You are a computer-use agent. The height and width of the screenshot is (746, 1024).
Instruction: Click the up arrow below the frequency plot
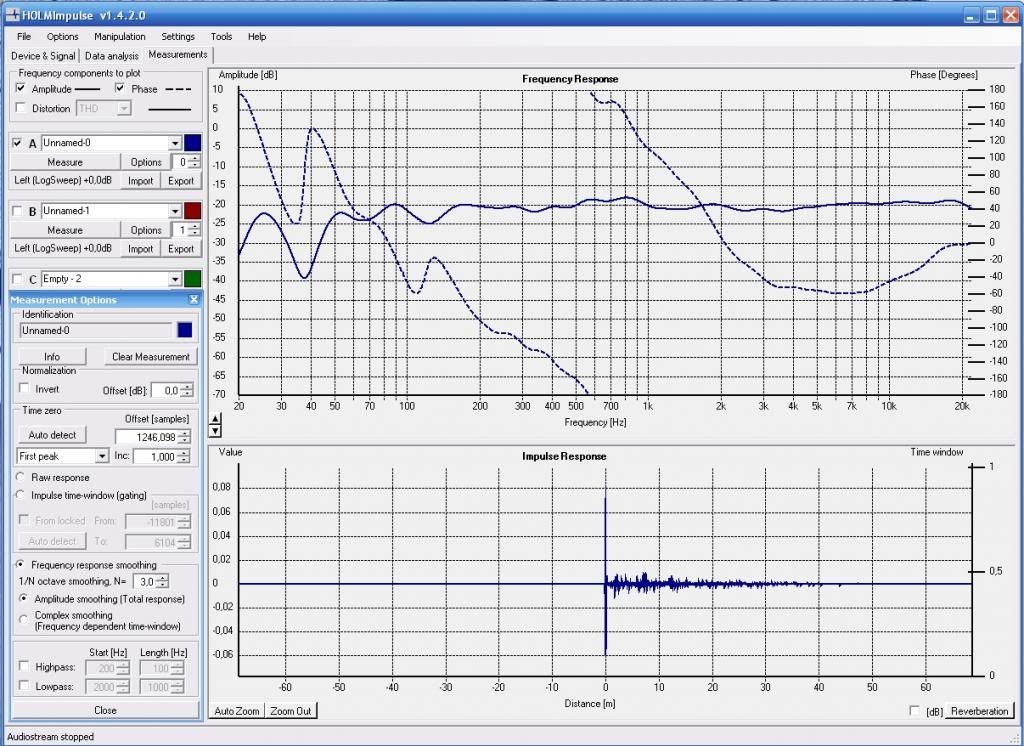216,419
